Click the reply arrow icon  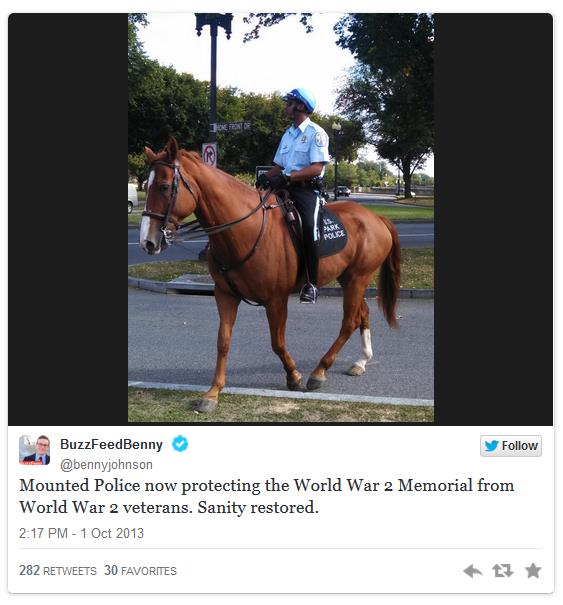(x=473, y=571)
